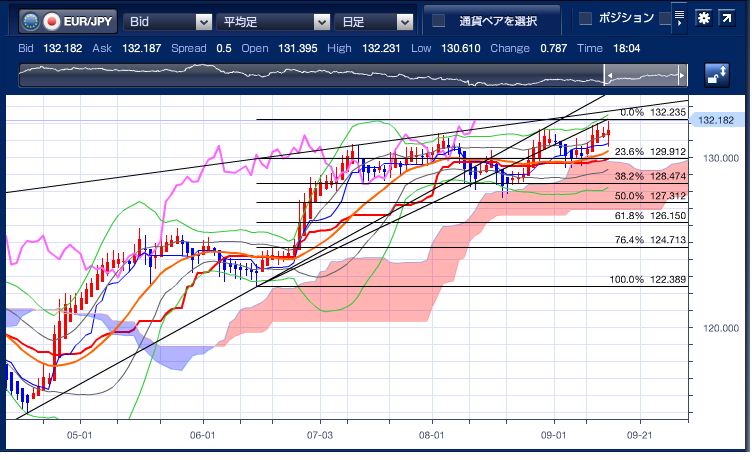Image resolution: width=752 pixels, height=460 pixels.
Task: Click the 0.0% 132.235 Fibonacci label
Action: (x=653, y=112)
